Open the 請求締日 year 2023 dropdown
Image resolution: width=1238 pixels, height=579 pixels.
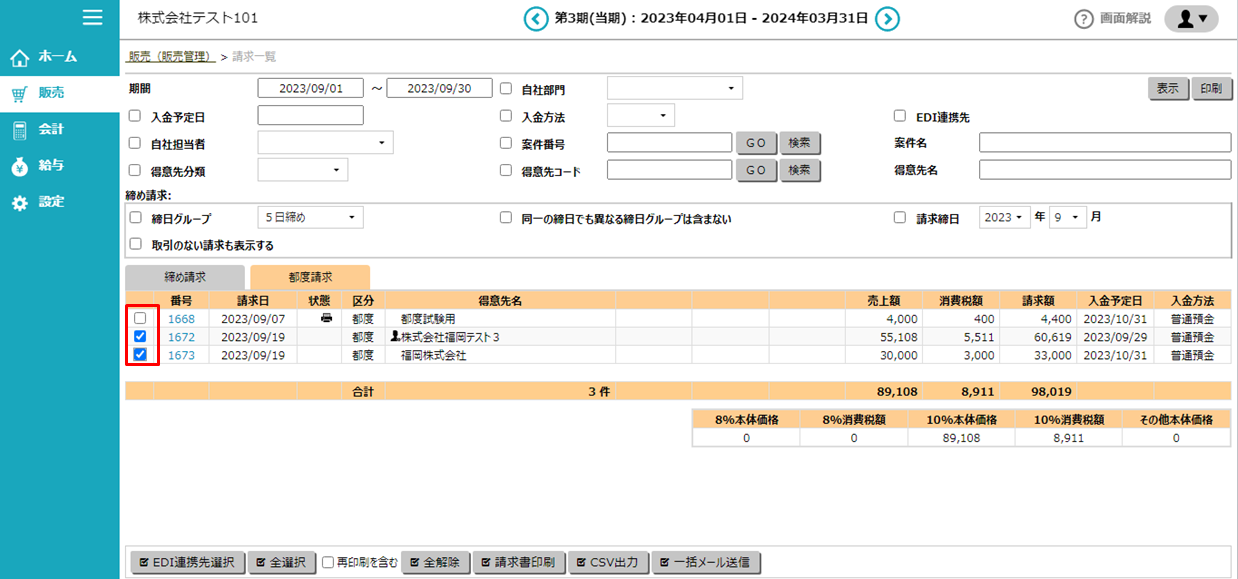point(1003,217)
